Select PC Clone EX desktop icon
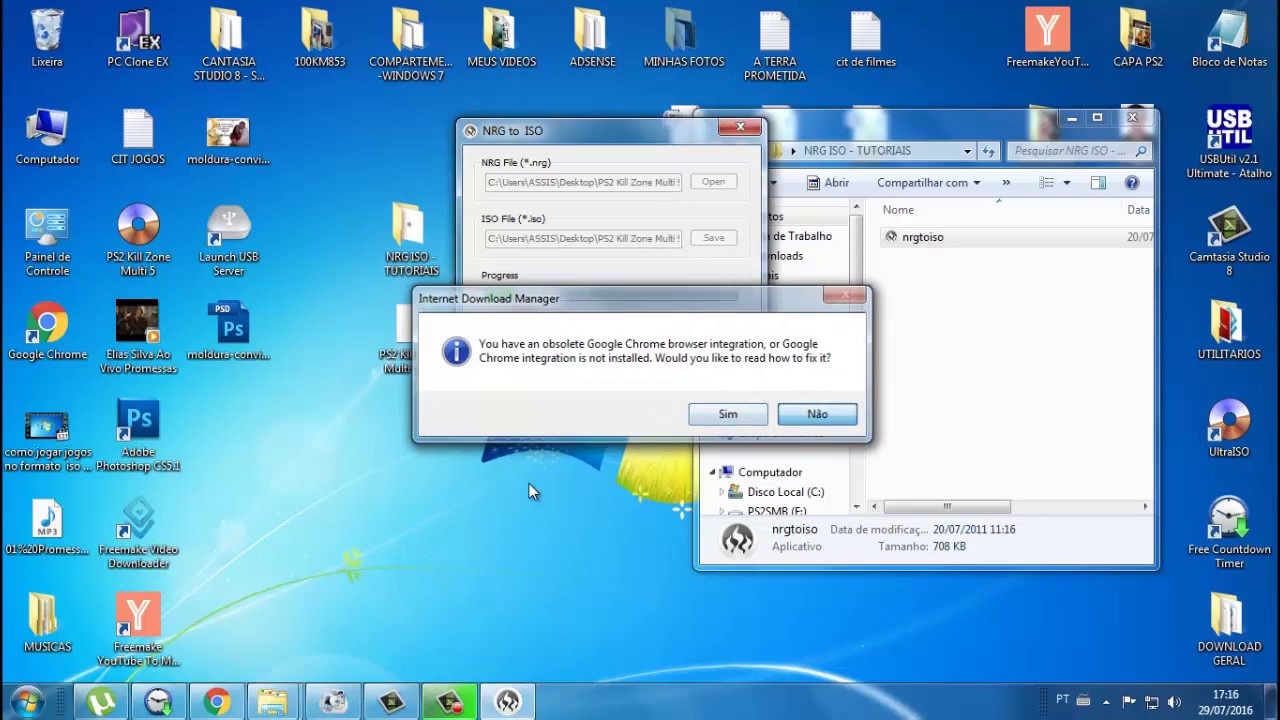1280x720 pixels. 138,38
